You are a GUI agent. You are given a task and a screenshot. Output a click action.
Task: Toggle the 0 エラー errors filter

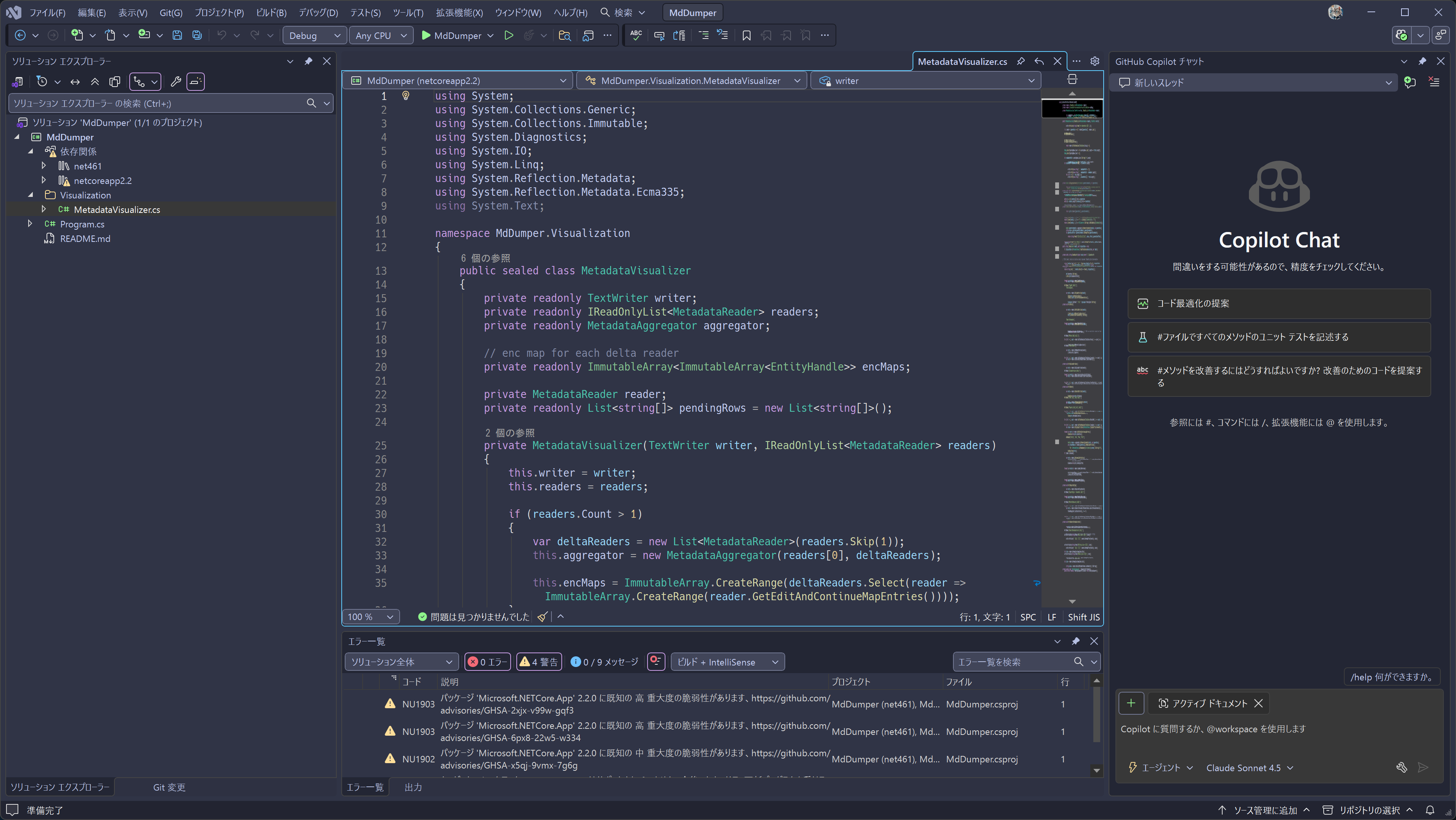(487, 662)
